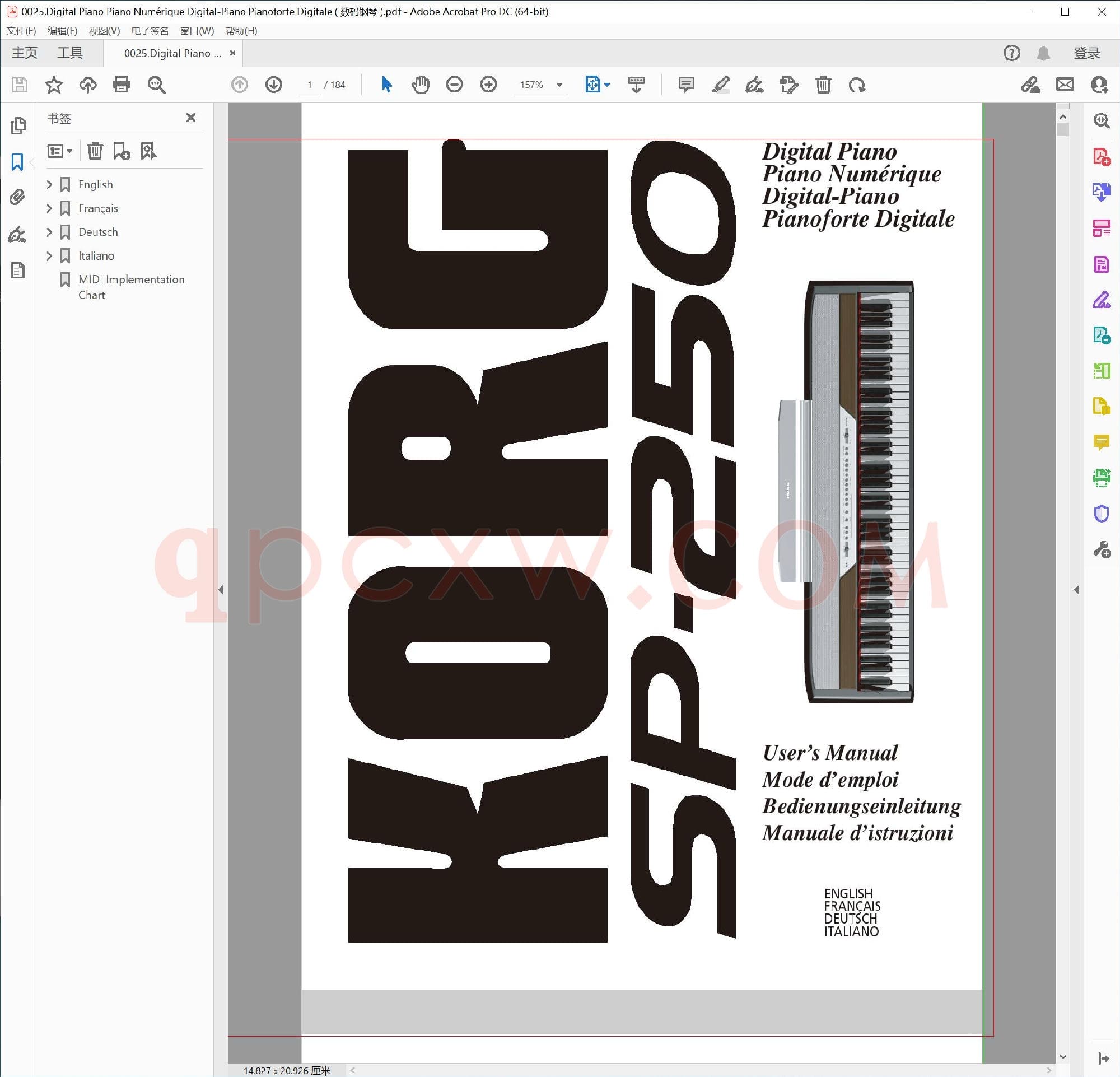Click the Zoom out minus icon

point(454,85)
